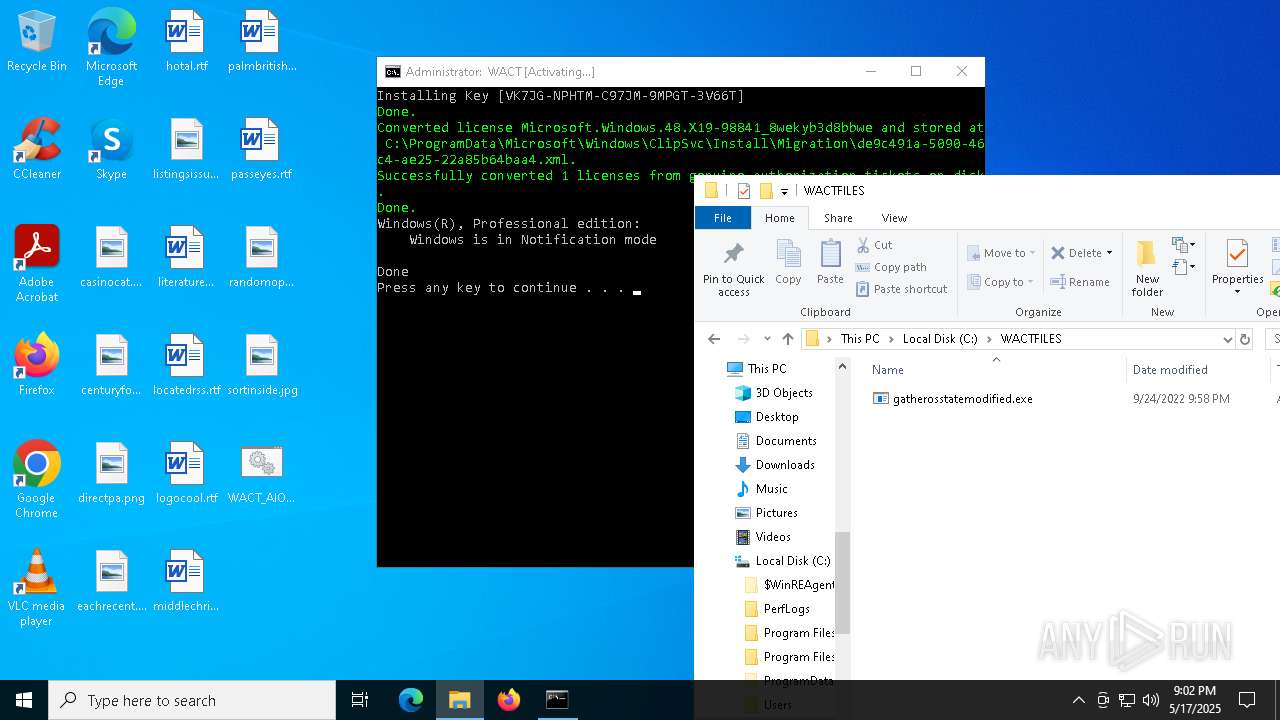Open the Recycle Bin desktop icon
The image size is (1280, 720).
click(x=37, y=42)
